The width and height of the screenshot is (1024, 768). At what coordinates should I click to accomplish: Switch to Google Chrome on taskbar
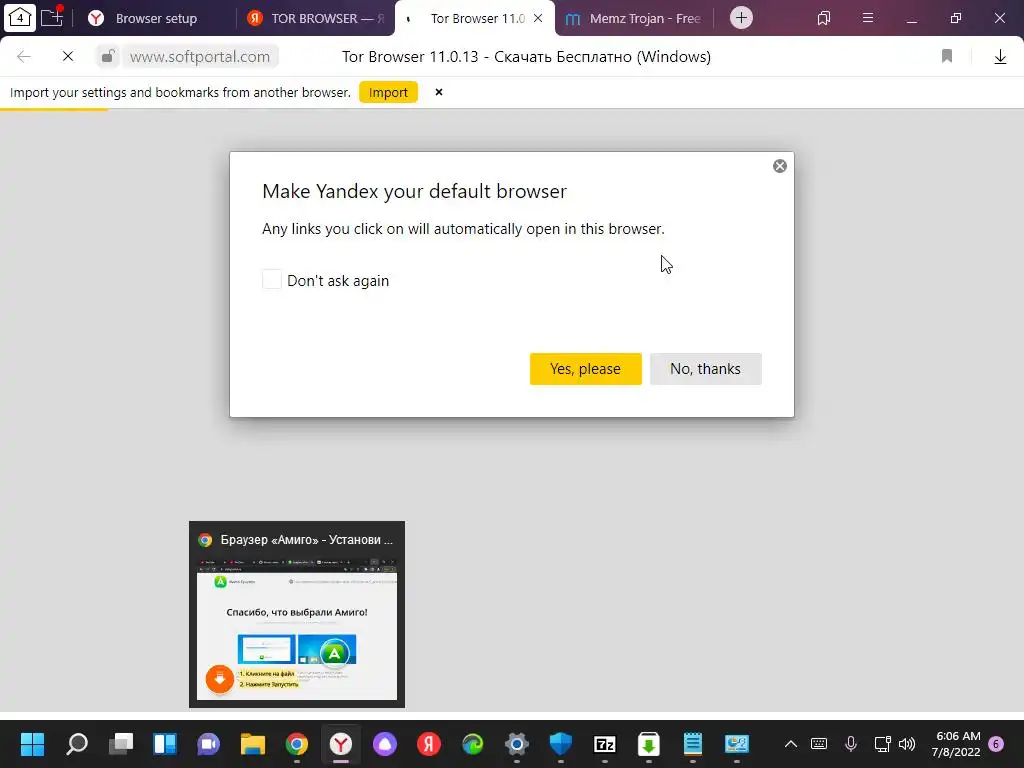click(x=297, y=744)
